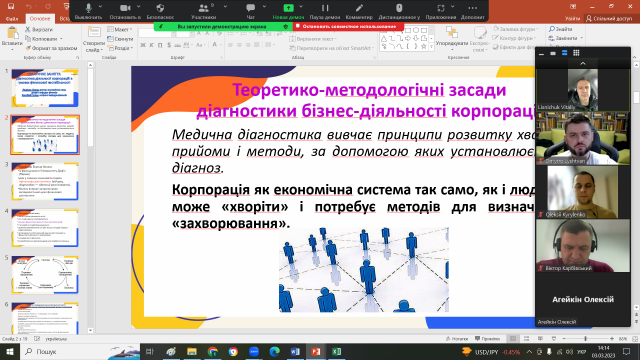Stop sharing with the red Zoom button
Image resolution: width=640 pixels, height=360 pixels.
[348, 27]
